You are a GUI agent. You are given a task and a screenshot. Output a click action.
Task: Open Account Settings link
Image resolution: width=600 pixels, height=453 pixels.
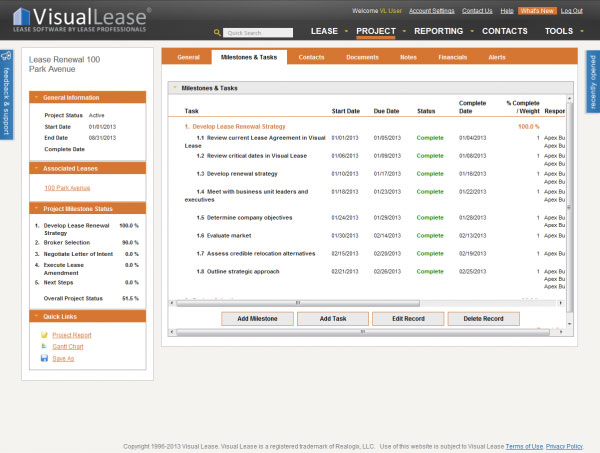pyautogui.click(x=432, y=11)
